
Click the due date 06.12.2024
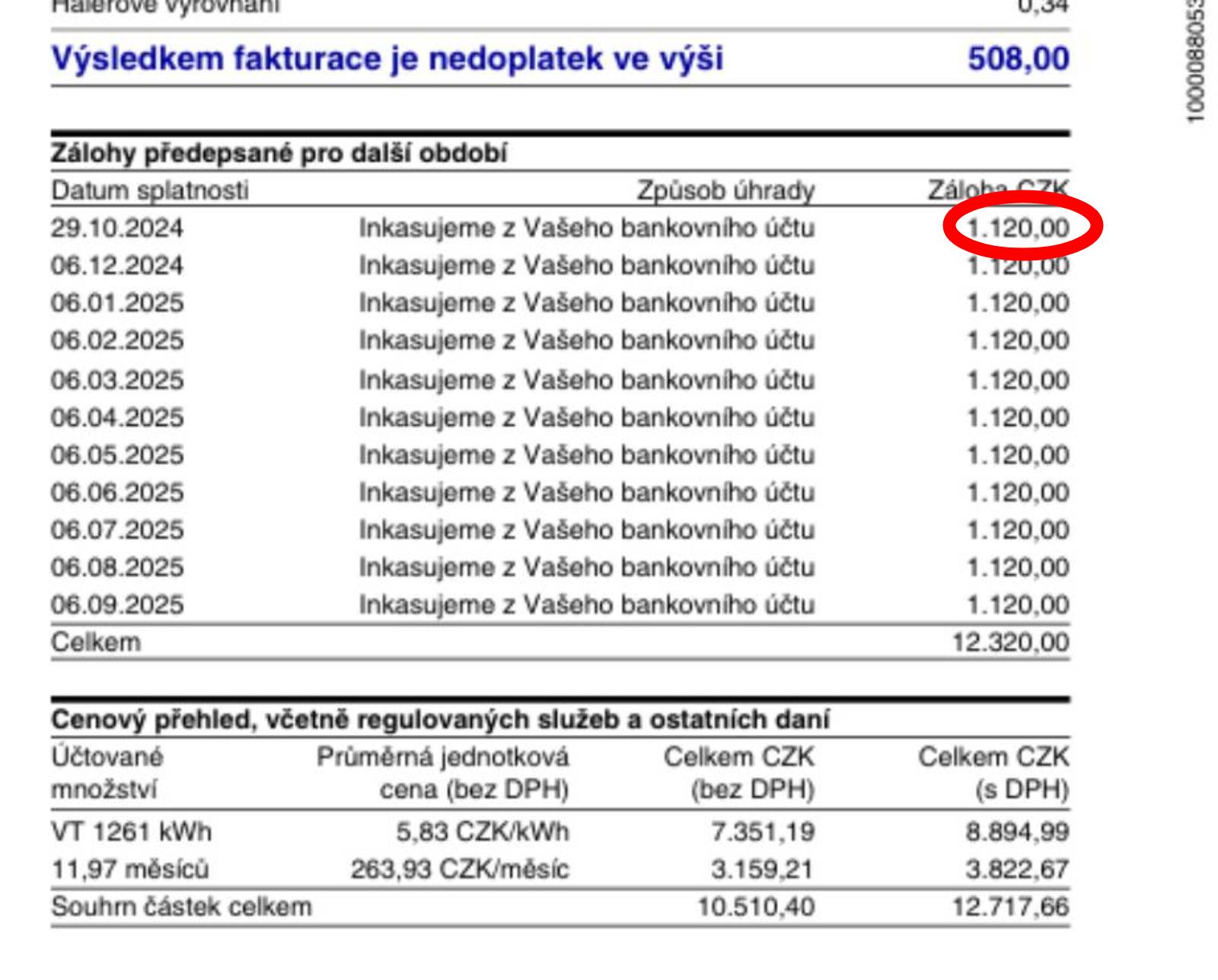pyautogui.click(x=117, y=265)
